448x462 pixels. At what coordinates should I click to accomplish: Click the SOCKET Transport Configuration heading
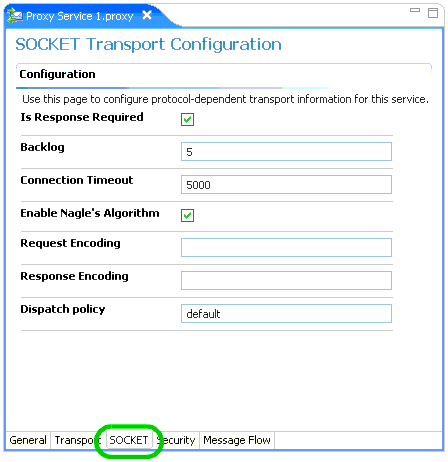click(x=148, y=44)
